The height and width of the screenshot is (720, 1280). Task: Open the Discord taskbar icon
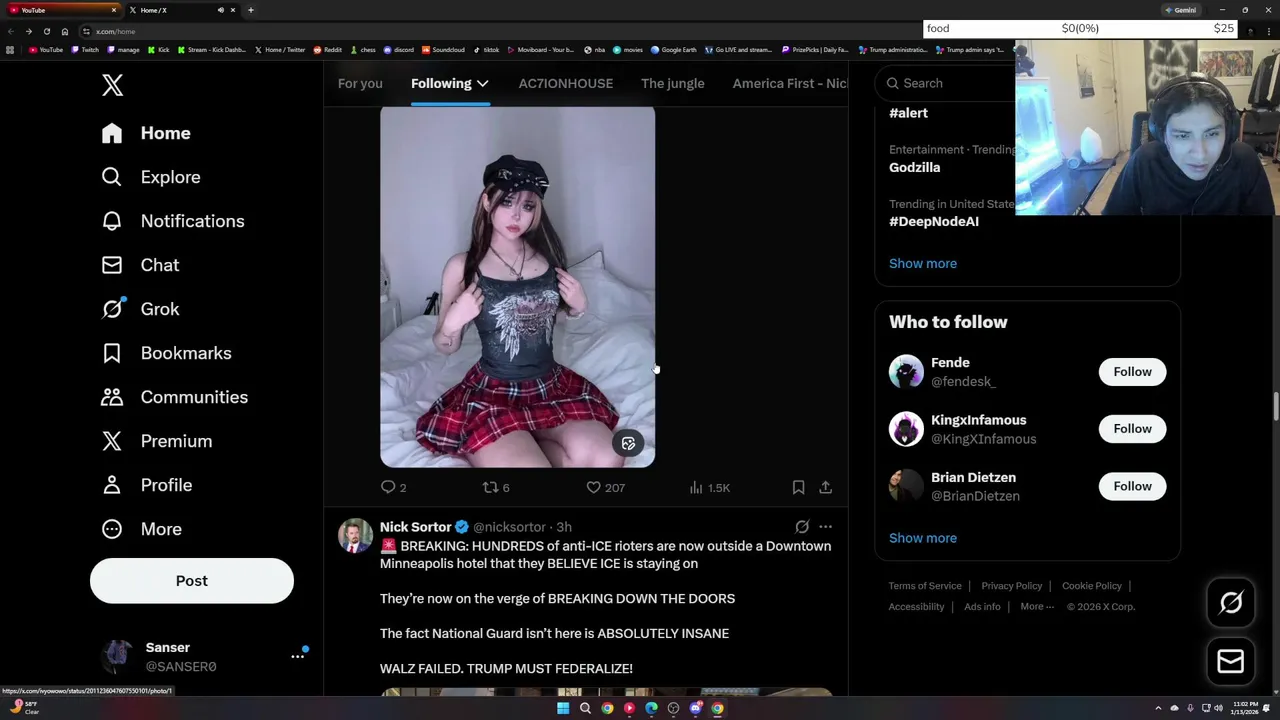tap(695, 708)
